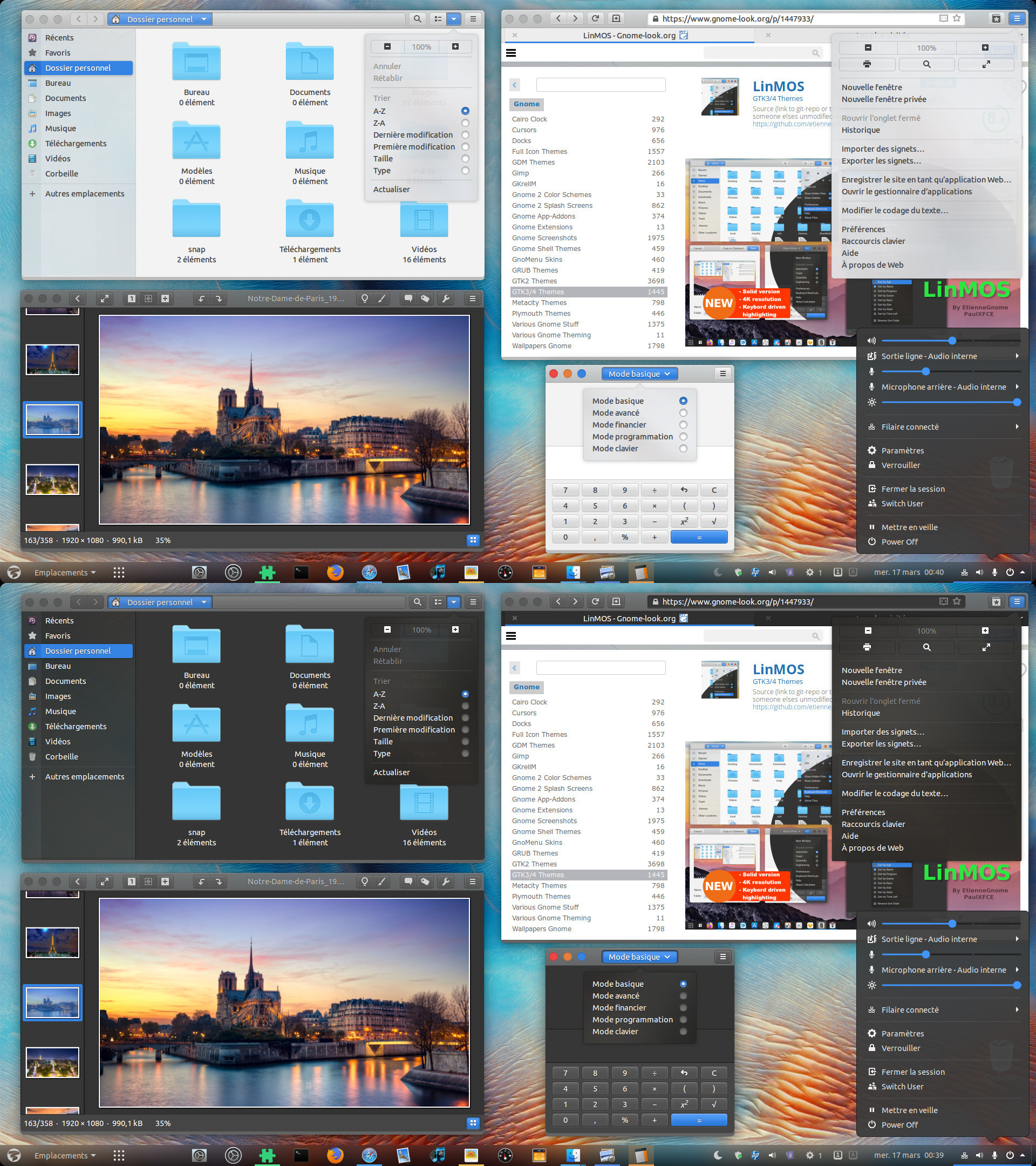Image resolution: width=1036 pixels, height=1166 pixels.
Task: Select Type sort radio in dark-theme file manager
Action: pos(465,754)
